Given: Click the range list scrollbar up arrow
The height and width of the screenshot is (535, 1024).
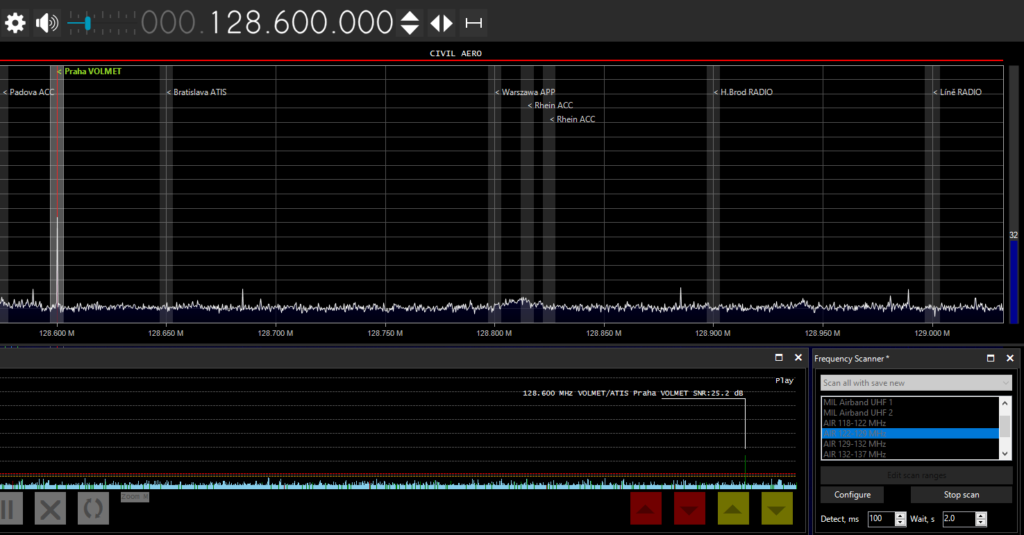Looking at the screenshot, I should [1005, 403].
